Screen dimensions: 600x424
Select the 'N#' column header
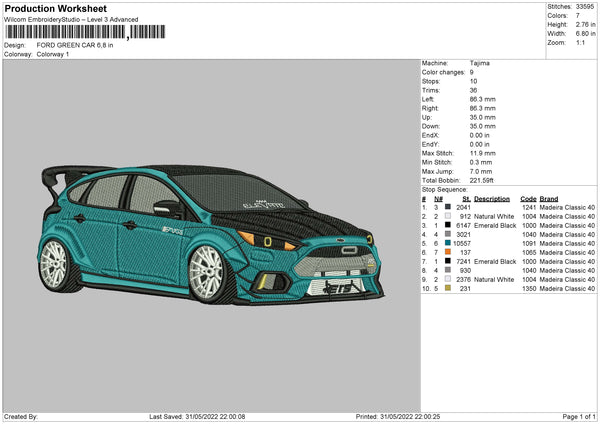[439, 199]
